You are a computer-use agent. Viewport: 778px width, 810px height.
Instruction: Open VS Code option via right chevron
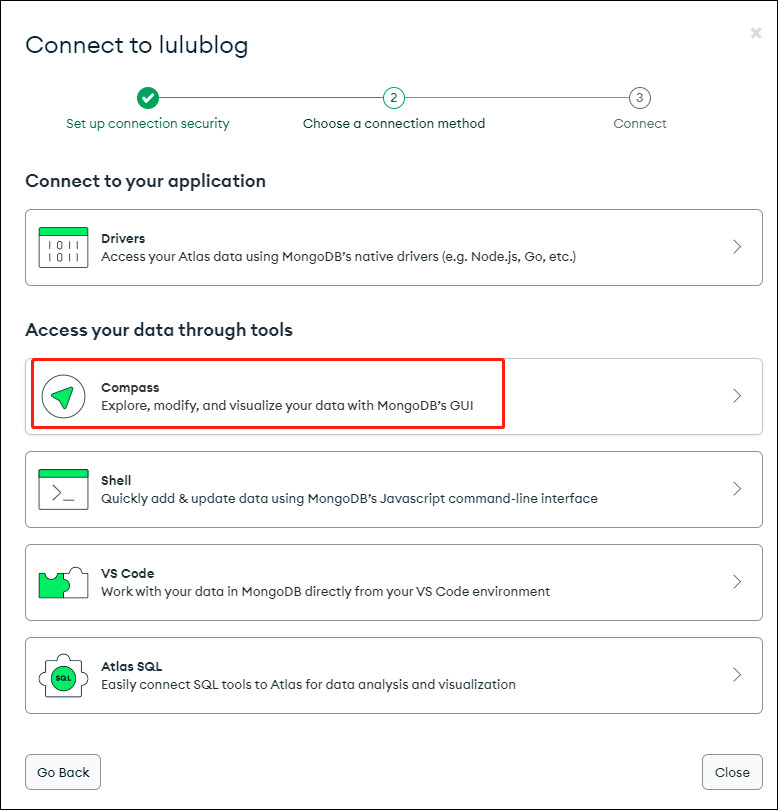[x=737, y=582]
